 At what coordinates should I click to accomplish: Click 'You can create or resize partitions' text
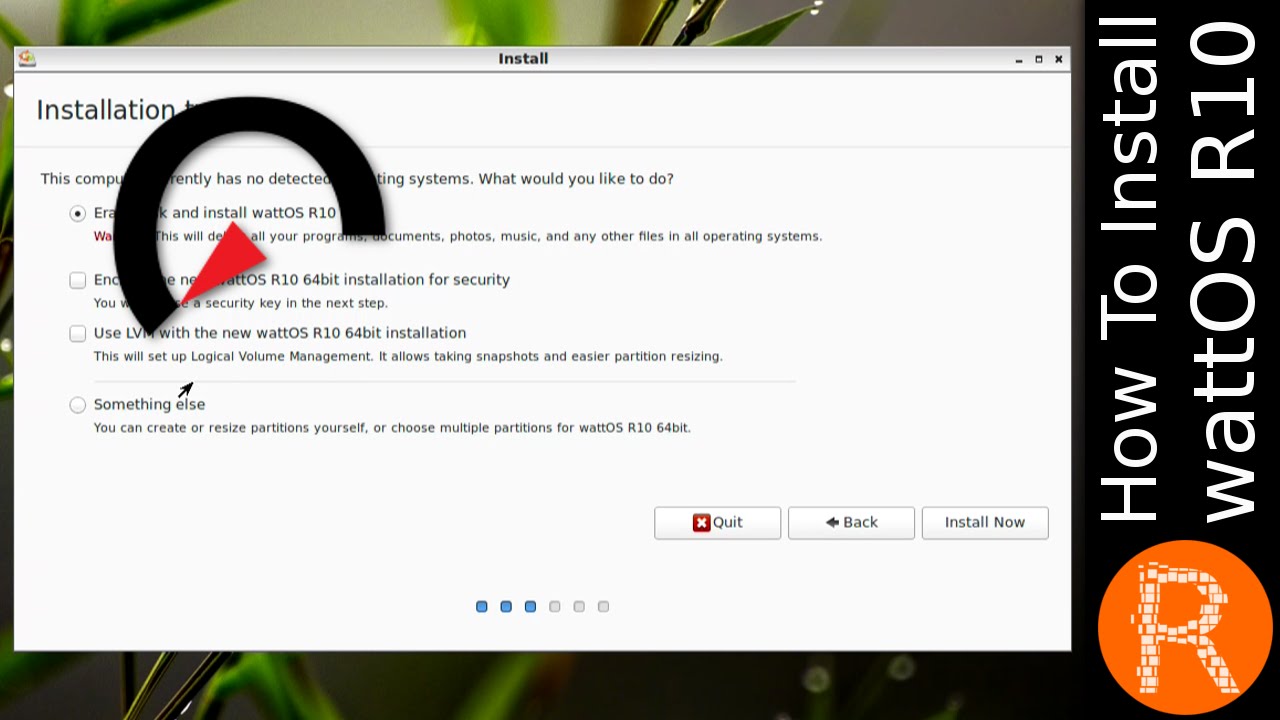230,428
